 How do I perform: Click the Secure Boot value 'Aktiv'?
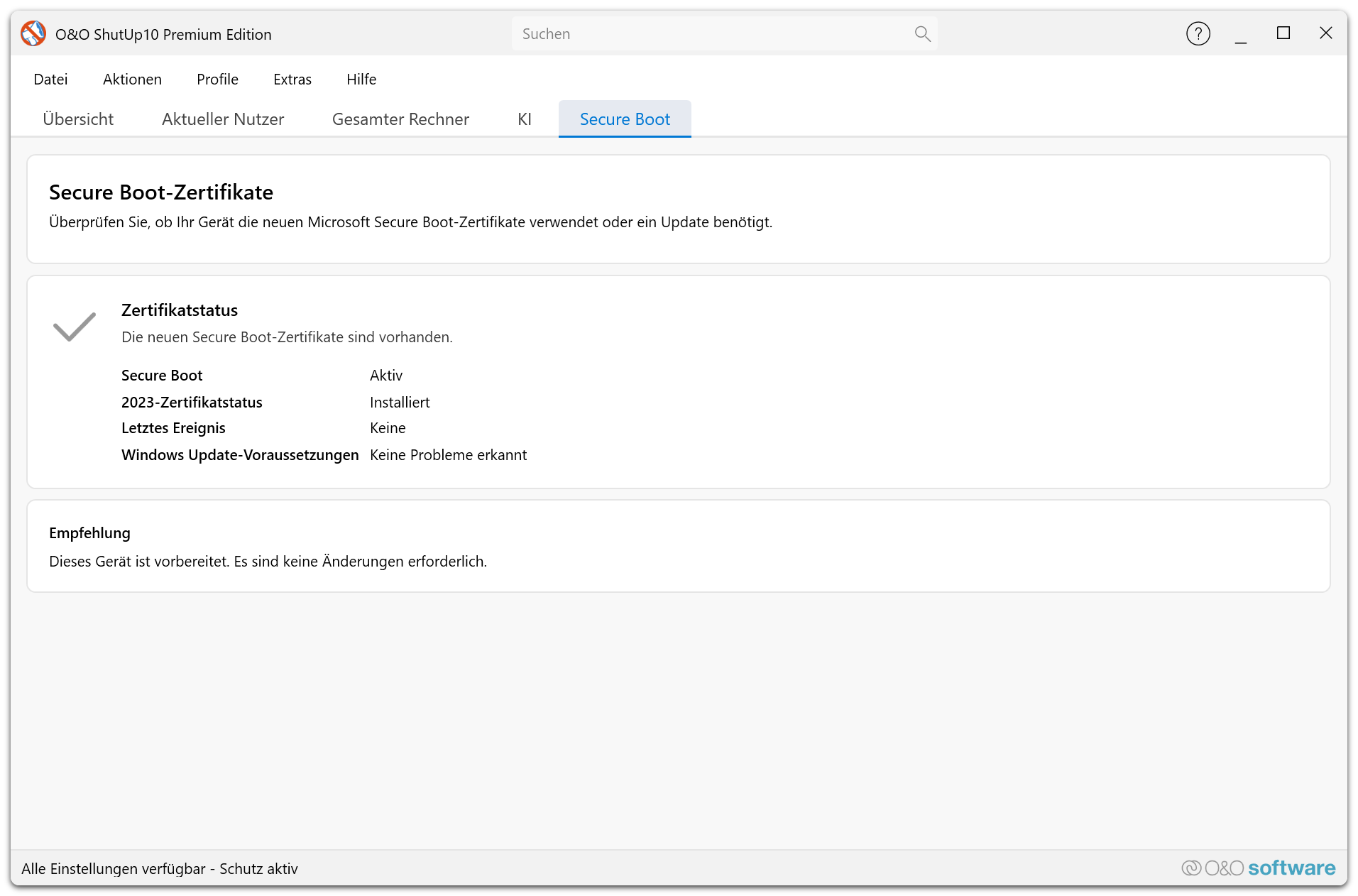click(386, 376)
